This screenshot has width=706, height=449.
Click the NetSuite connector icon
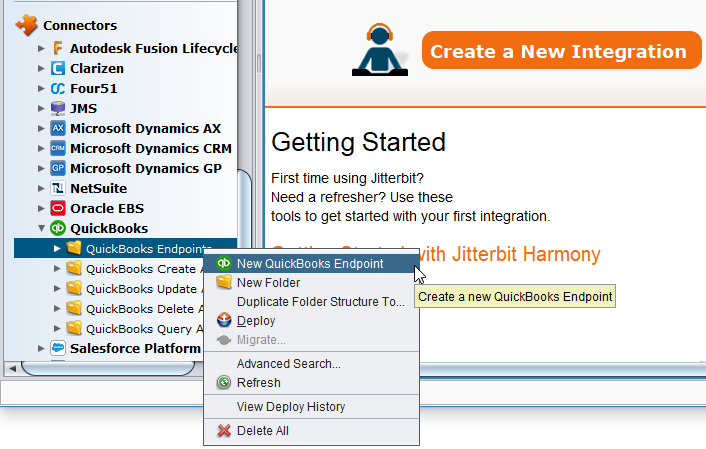click(x=58, y=188)
